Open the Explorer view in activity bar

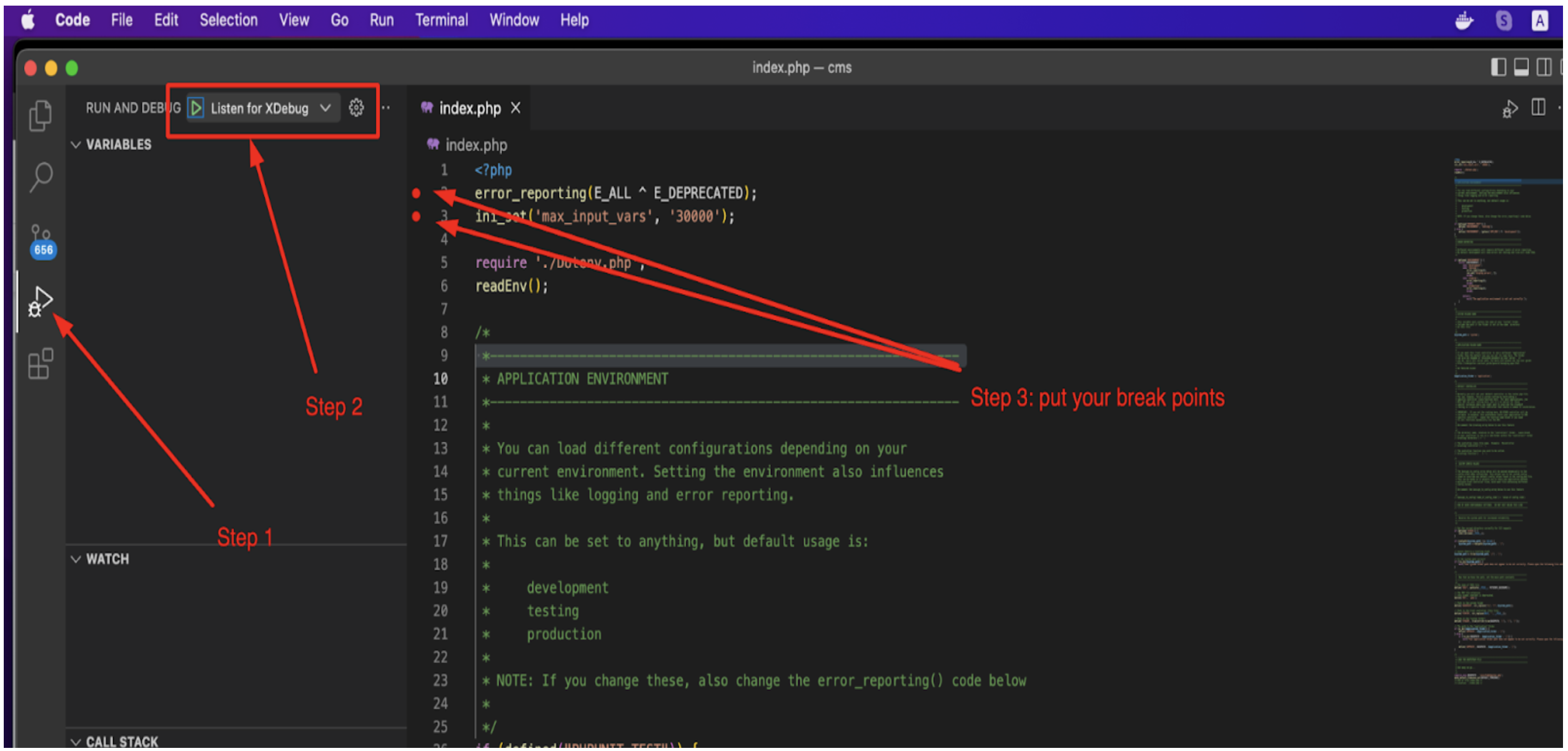(41, 116)
